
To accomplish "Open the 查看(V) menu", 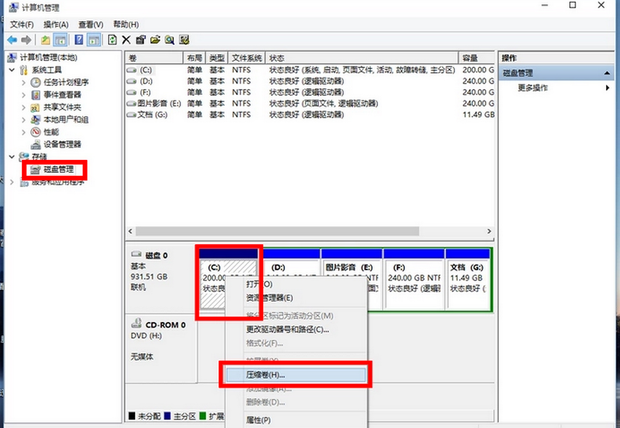I will (x=91, y=25).
